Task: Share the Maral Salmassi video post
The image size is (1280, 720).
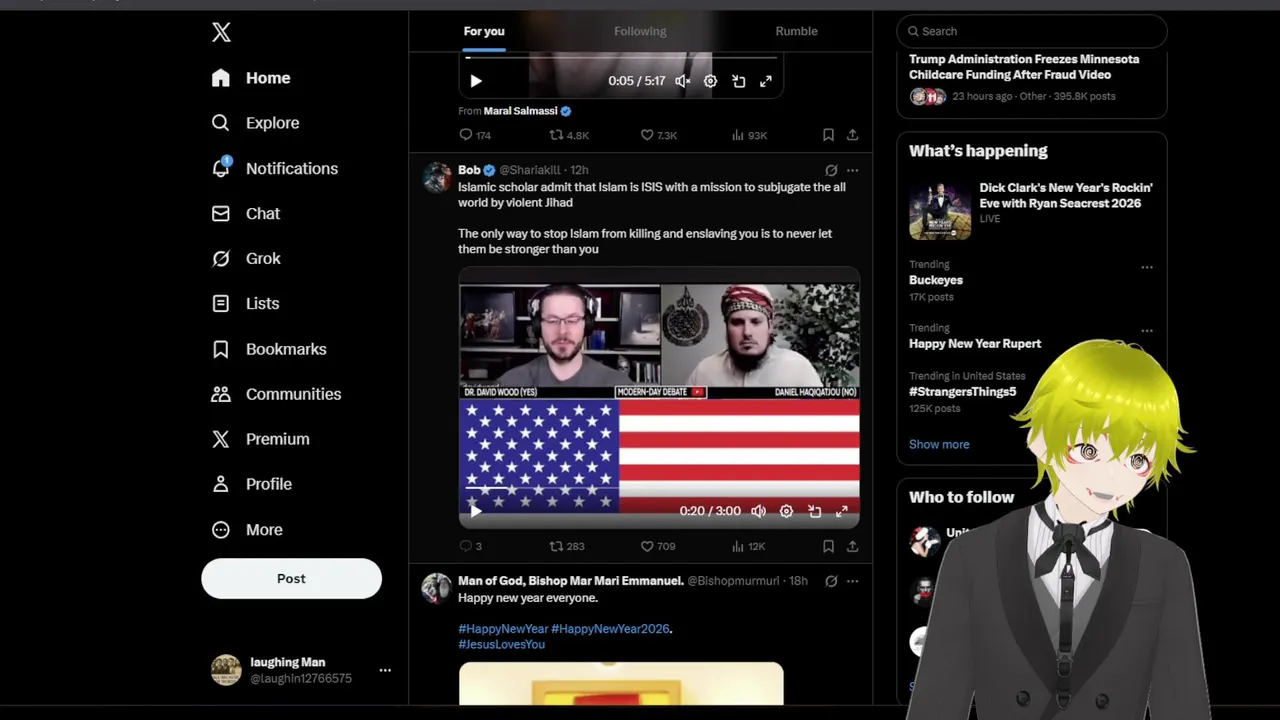Action: (x=852, y=135)
